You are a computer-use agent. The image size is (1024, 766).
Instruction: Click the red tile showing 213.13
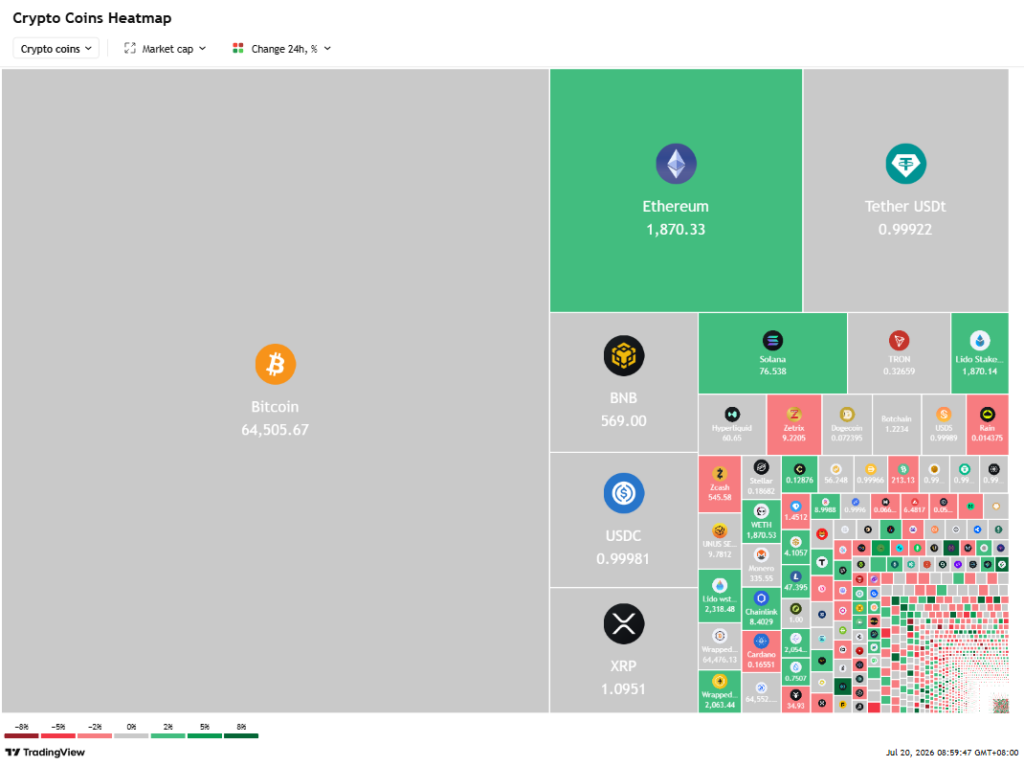tap(903, 474)
